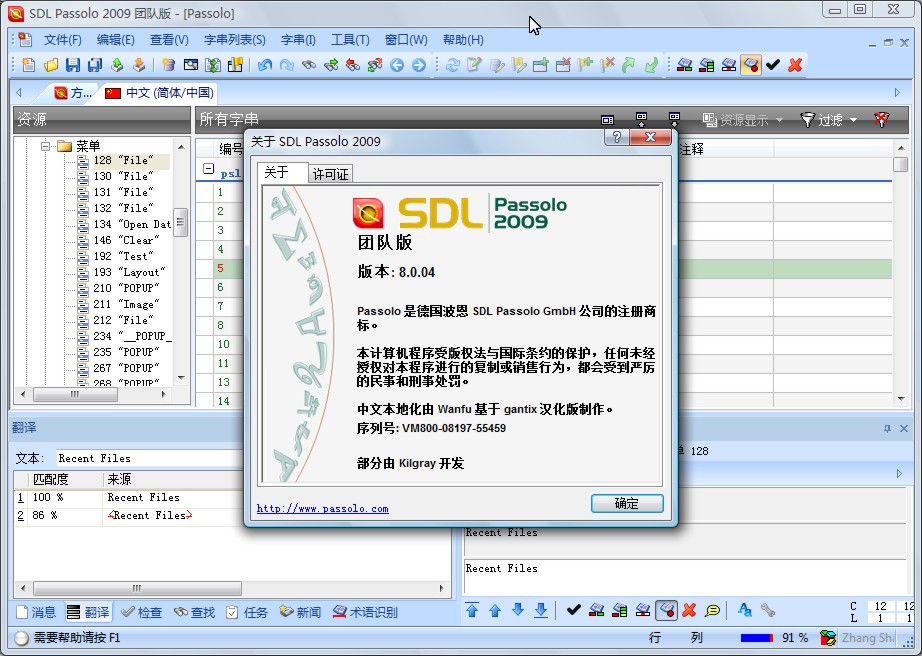Click the jump-to-last-string arrow in translation toolbar
The image size is (922, 656).
tap(541, 610)
